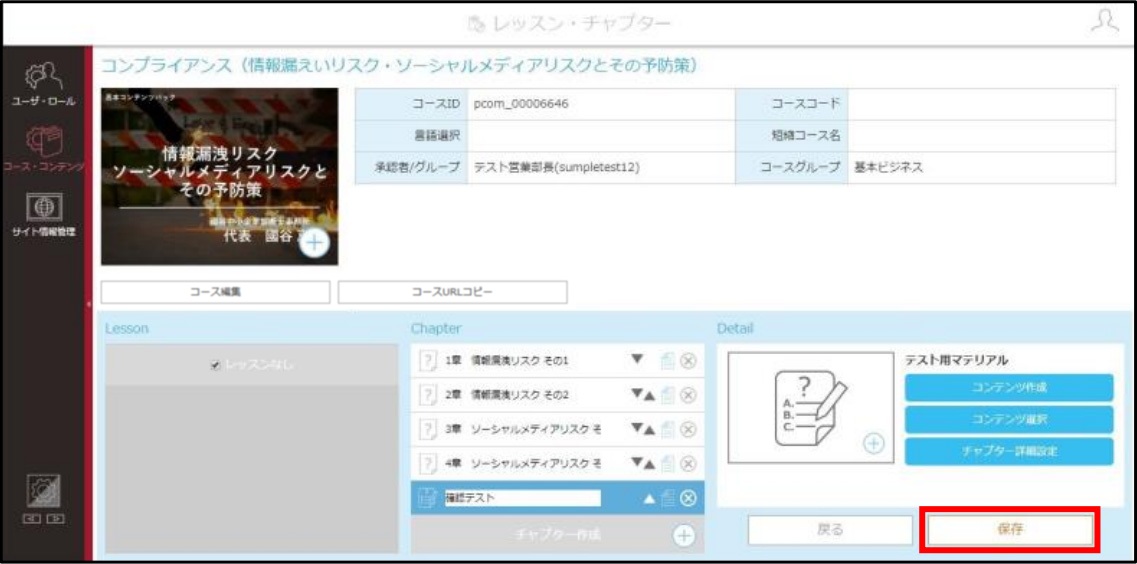Viewport: 1137px width, 564px height.
Task: Move chapter 3章 down with down arrow
Action: (x=636, y=429)
